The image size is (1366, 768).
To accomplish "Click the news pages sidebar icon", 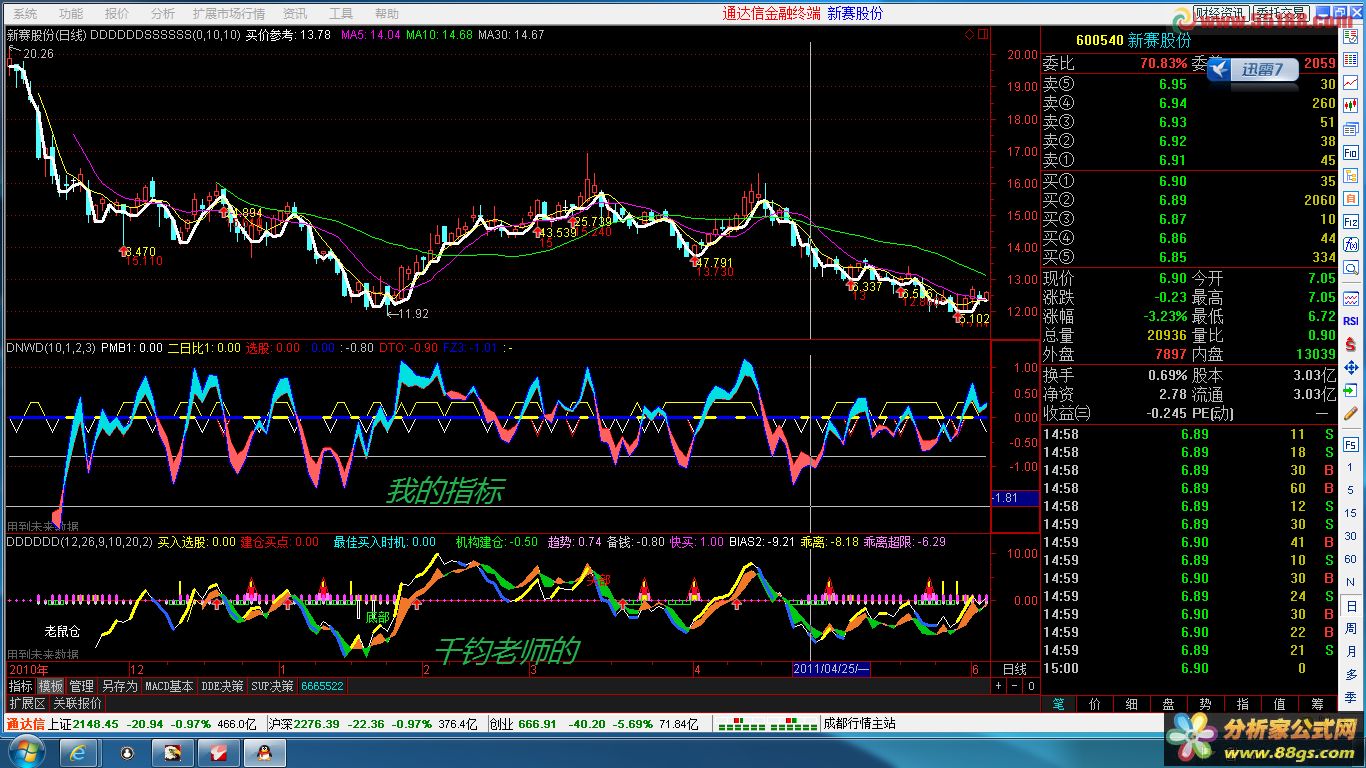I will click(1351, 128).
